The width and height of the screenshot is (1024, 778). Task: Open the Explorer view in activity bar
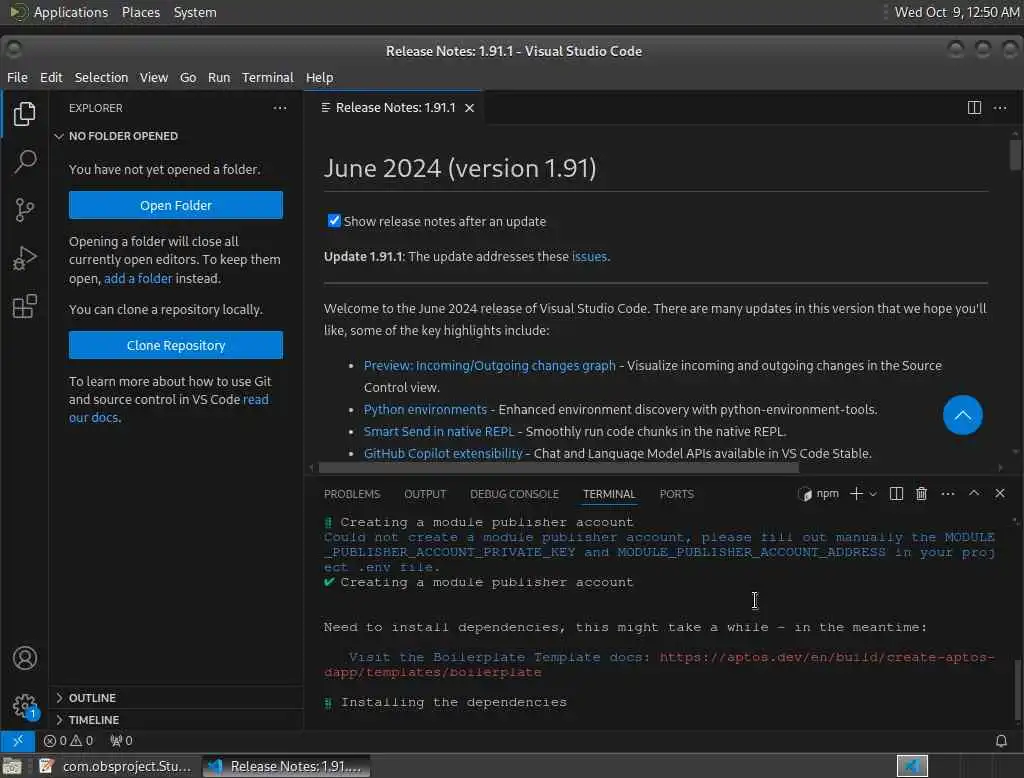tap(24, 114)
